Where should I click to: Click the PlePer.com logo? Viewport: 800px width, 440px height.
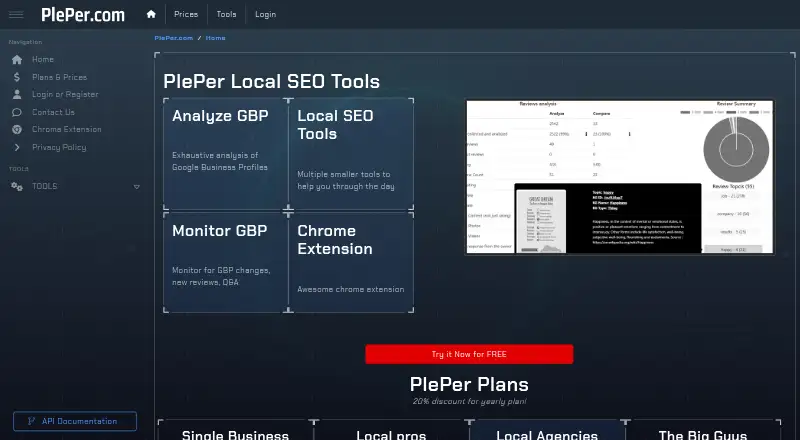[x=83, y=15]
